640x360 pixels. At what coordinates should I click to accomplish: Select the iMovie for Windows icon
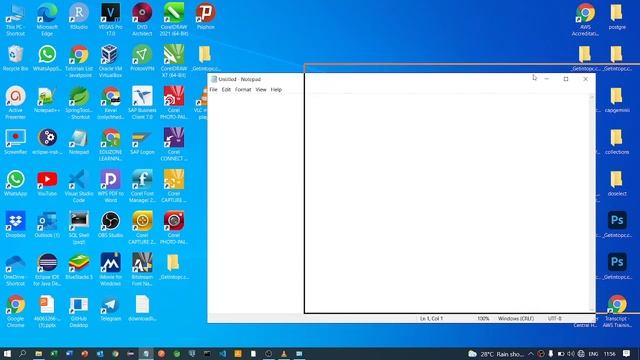[x=111, y=269]
